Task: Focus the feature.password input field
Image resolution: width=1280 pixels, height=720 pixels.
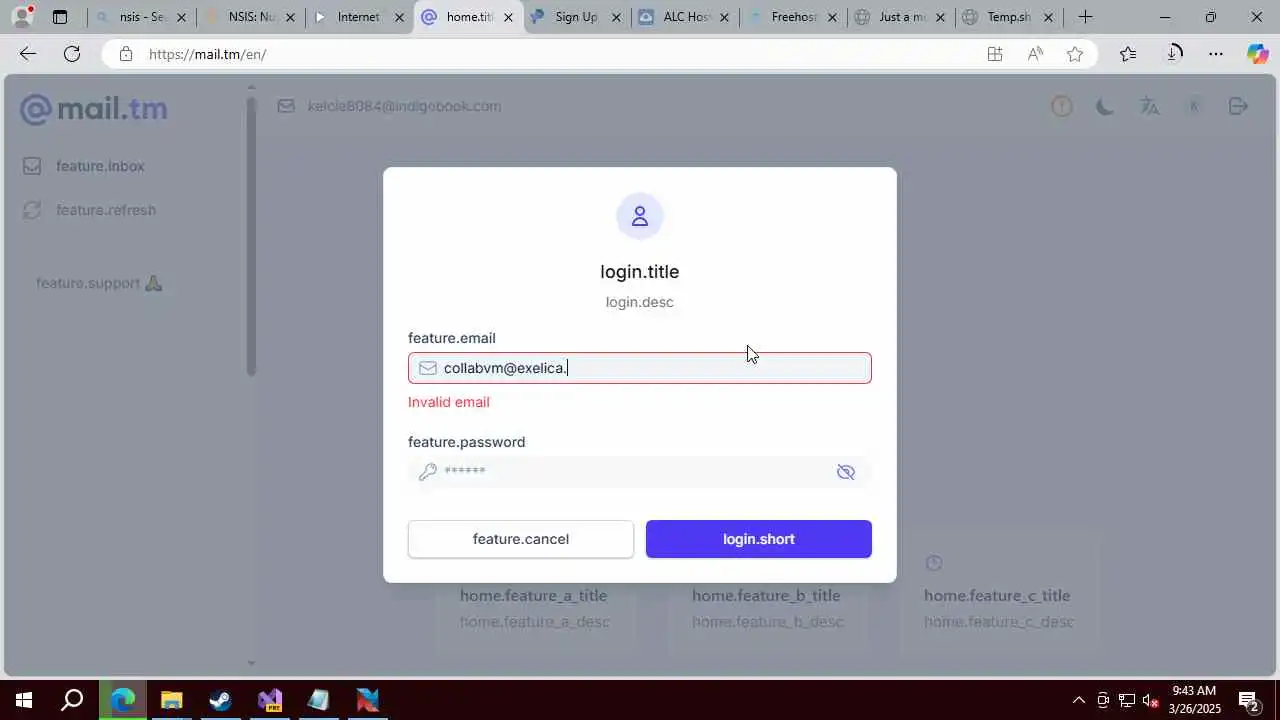Action: click(x=640, y=472)
